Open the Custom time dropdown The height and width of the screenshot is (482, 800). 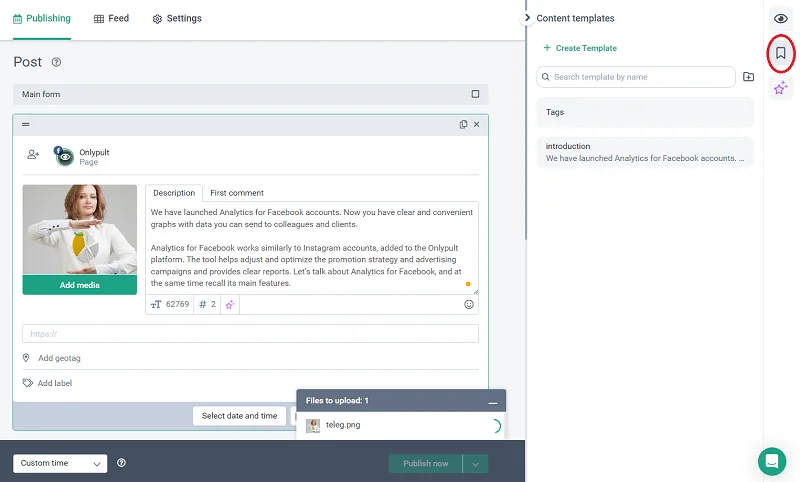(60, 463)
